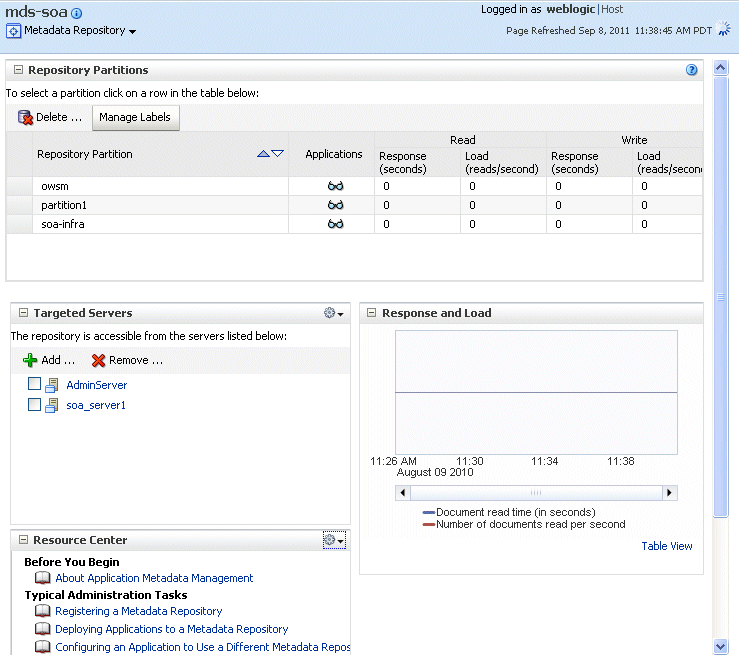Collapse the Targeted Servers panel
739x659 pixels.
click(23, 313)
